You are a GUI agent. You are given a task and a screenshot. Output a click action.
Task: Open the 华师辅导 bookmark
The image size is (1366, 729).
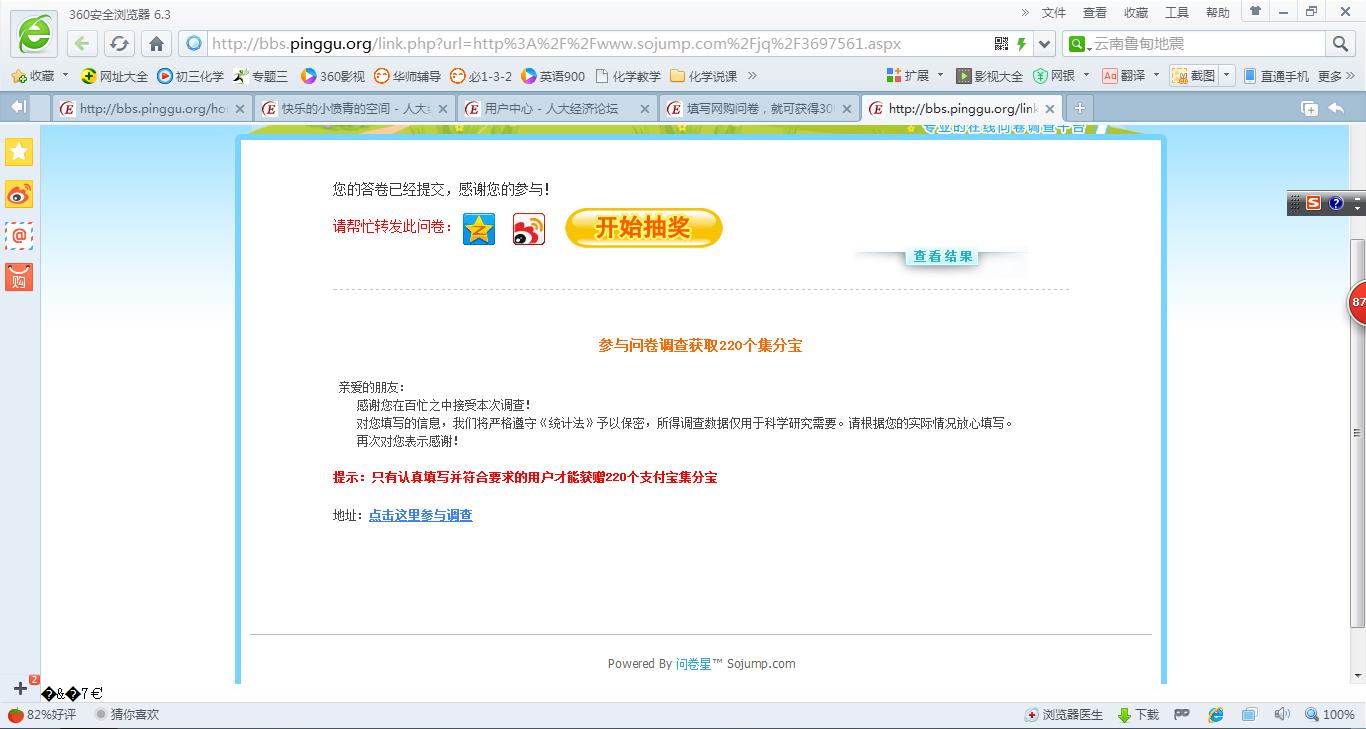(x=408, y=76)
